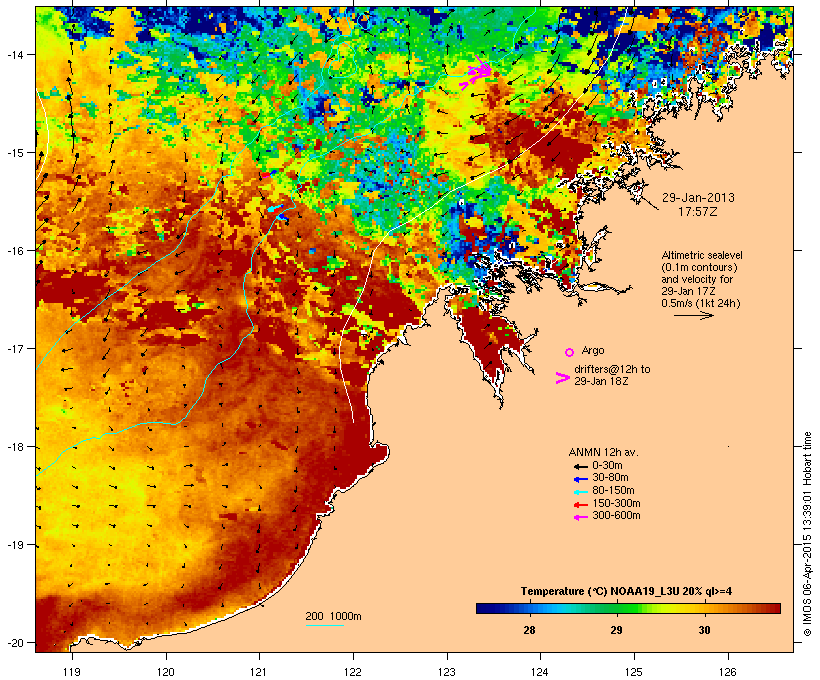Click latitude axis label -19
This screenshot has height=680, width=820.
[x=15, y=545]
